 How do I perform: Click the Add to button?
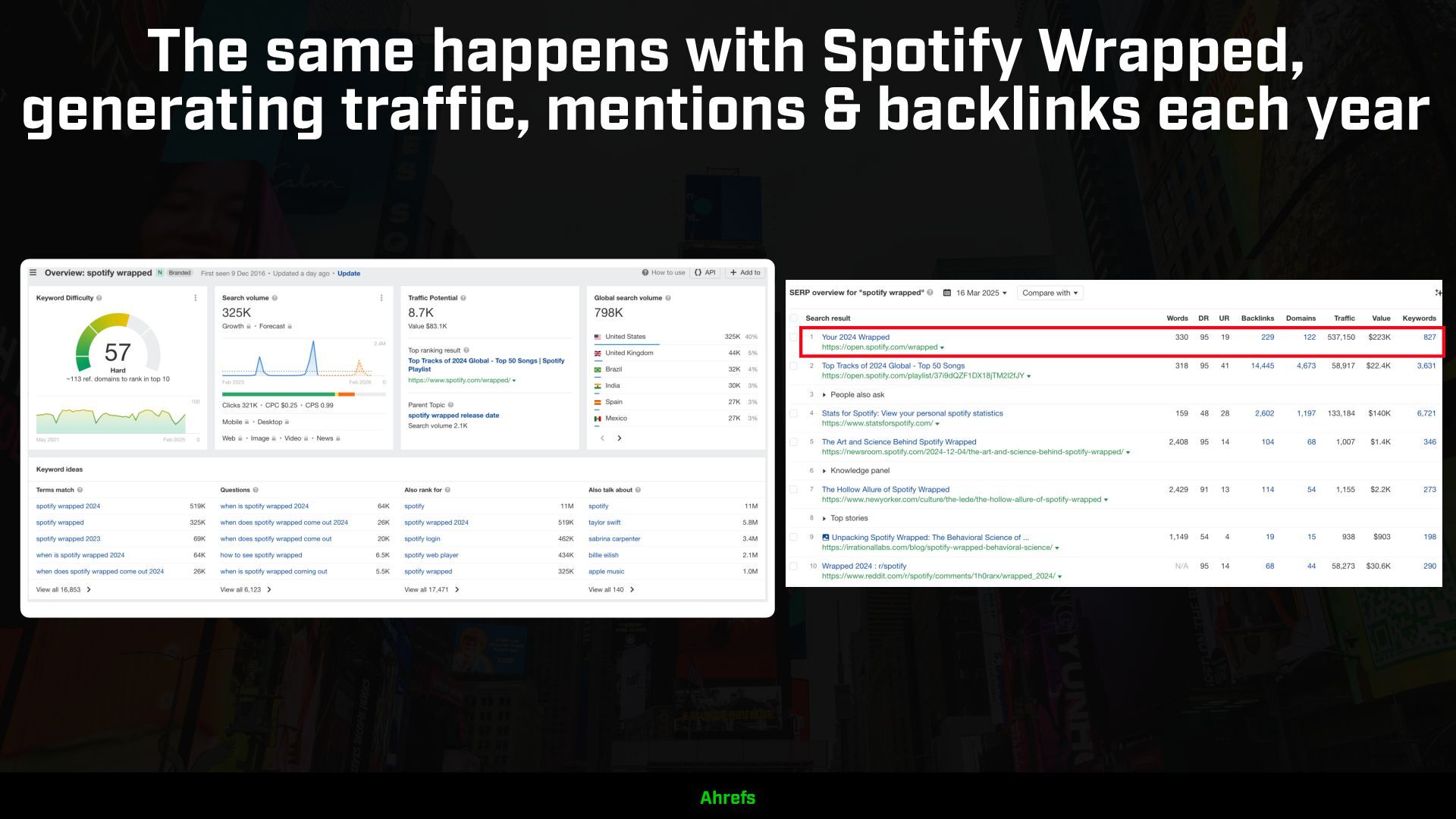click(745, 273)
